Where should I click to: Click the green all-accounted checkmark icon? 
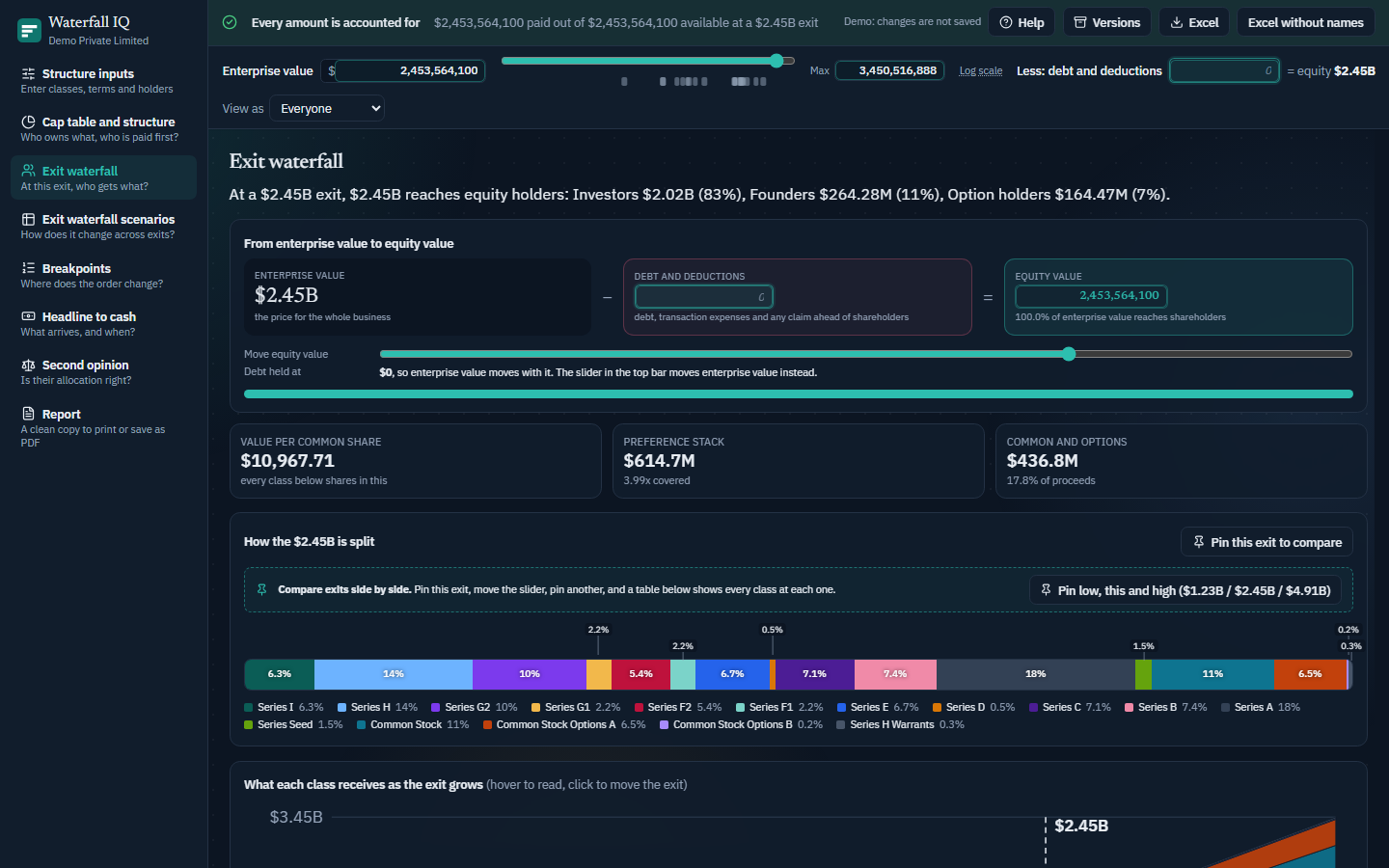click(x=230, y=22)
